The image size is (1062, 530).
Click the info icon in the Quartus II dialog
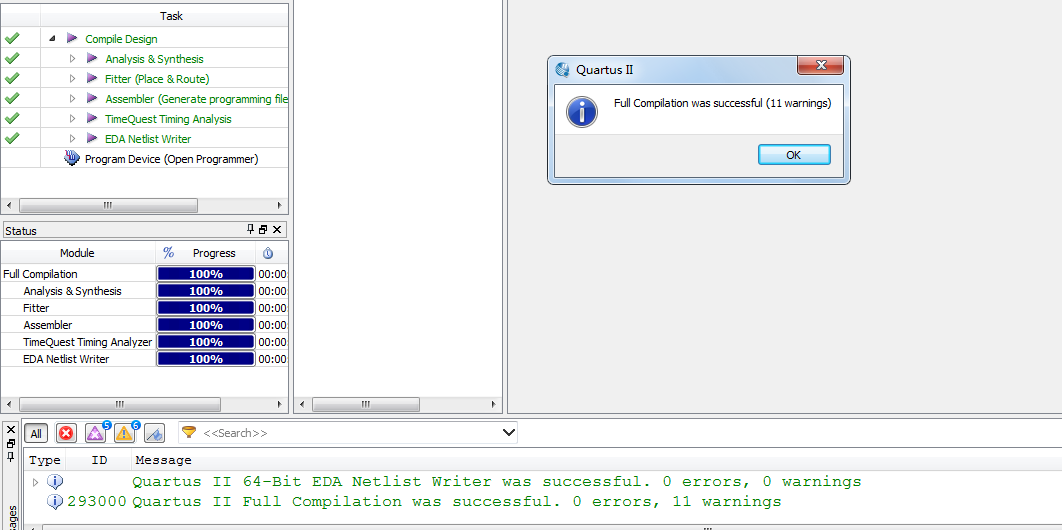point(582,112)
